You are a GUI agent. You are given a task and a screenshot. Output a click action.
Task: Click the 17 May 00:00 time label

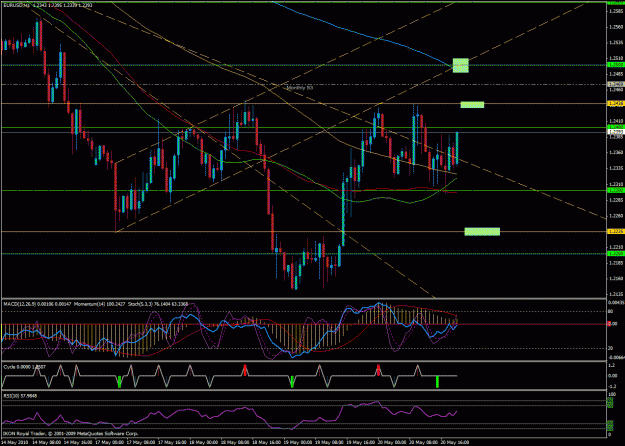click(x=109, y=442)
